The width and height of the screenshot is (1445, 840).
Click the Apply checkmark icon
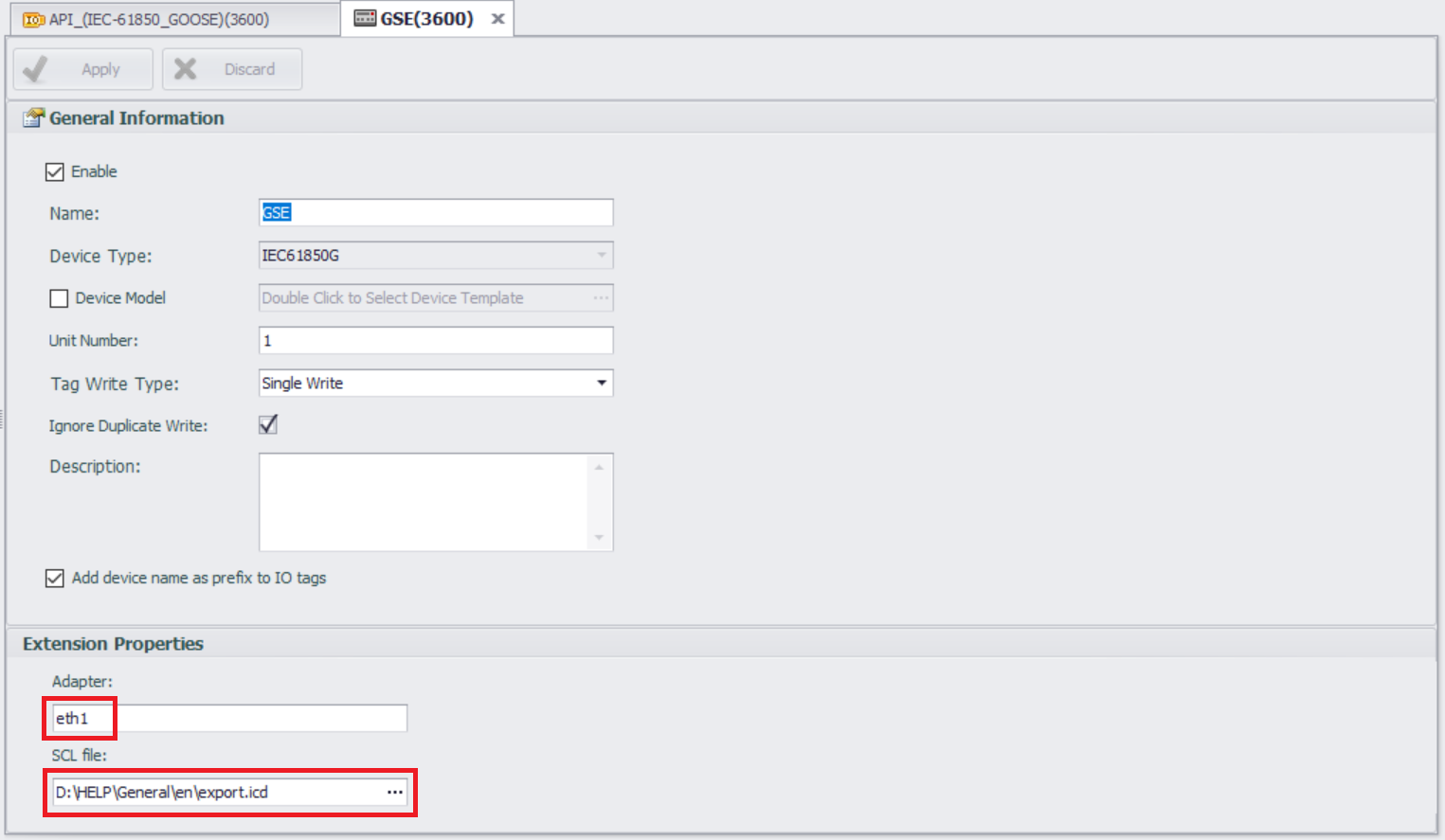coord(35,69)
